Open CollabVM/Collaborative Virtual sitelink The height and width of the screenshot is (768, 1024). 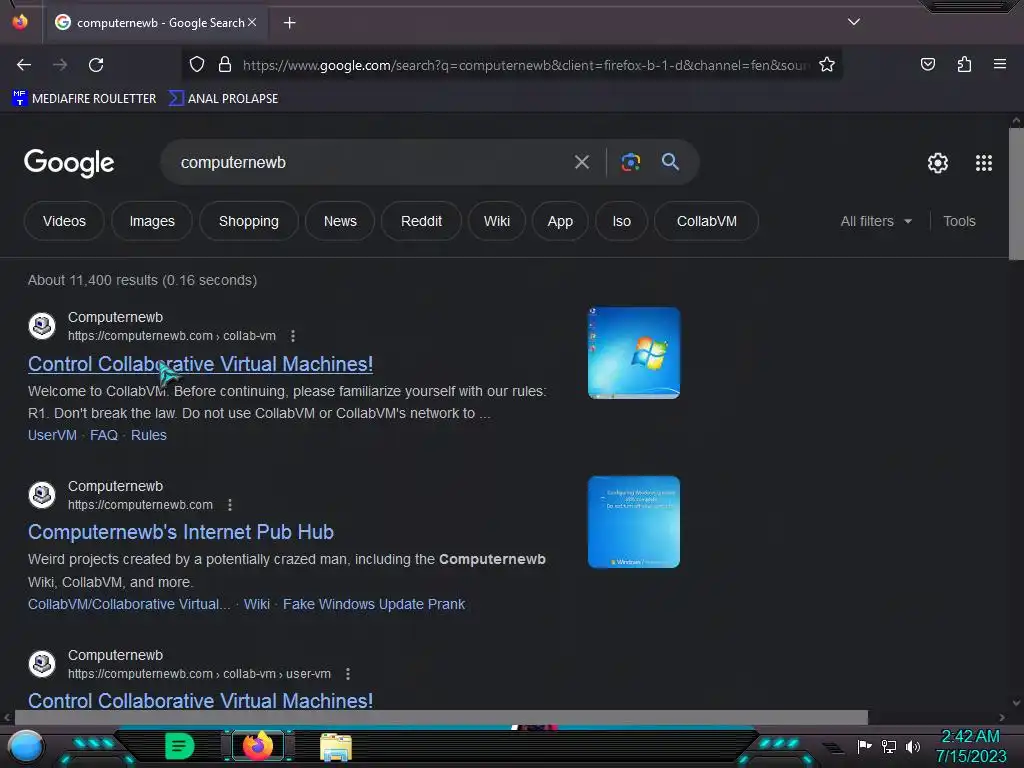pos(129,604)
